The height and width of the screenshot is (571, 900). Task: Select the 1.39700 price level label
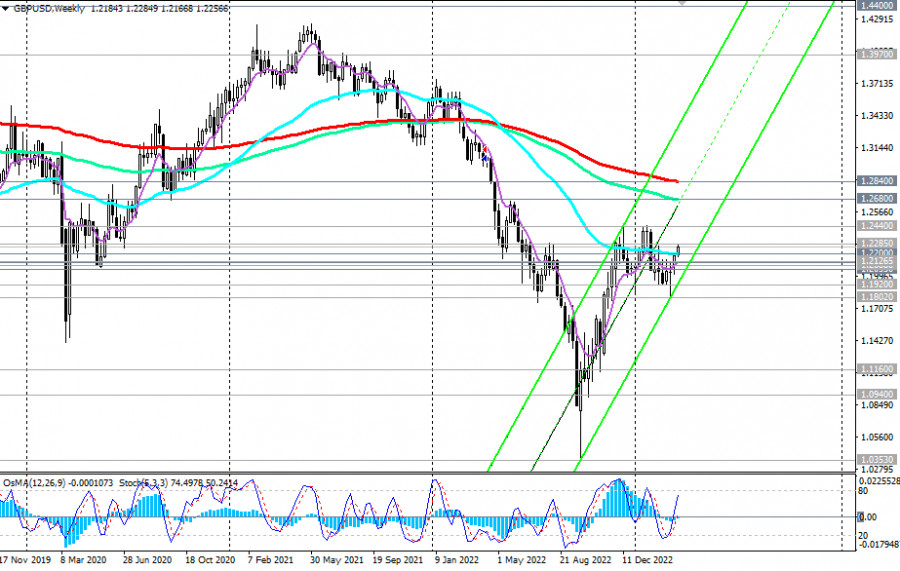click(x=877, y=54)
